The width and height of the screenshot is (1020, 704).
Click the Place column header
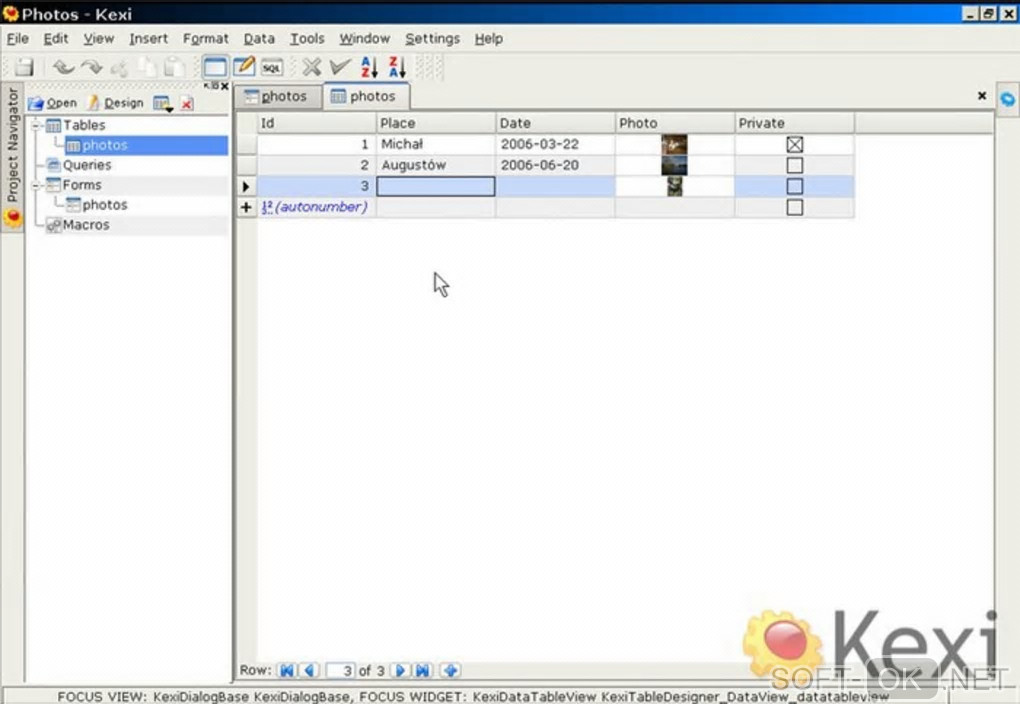coord(436,123)
